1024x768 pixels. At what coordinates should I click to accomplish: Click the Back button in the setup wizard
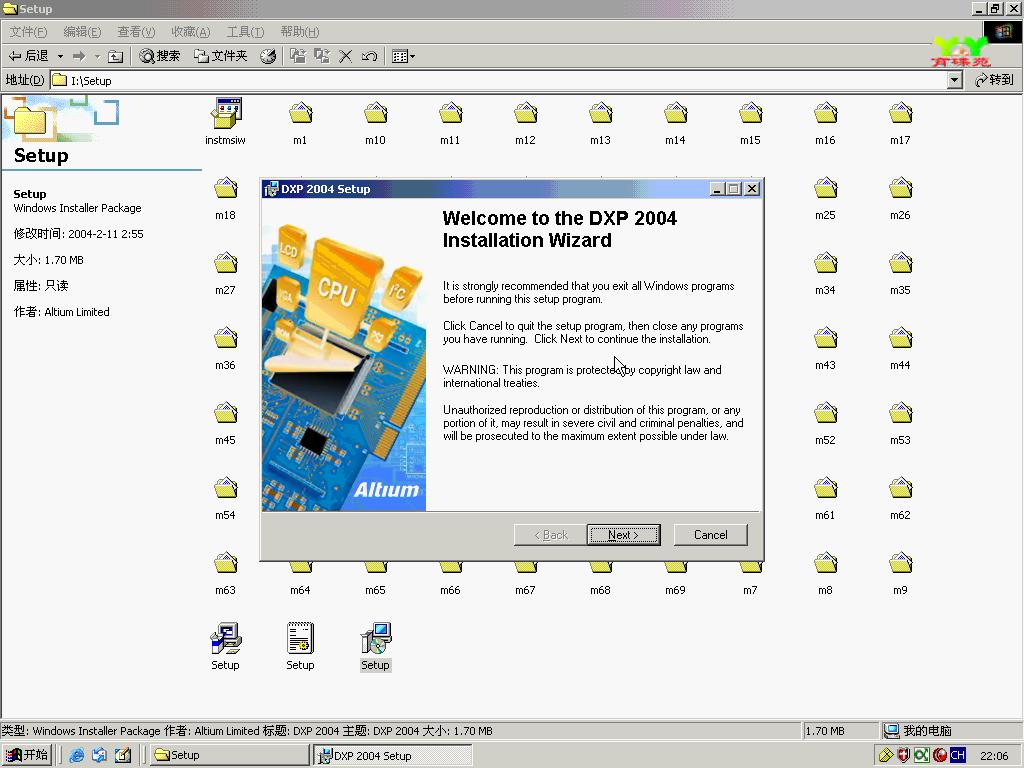point(551,535)
